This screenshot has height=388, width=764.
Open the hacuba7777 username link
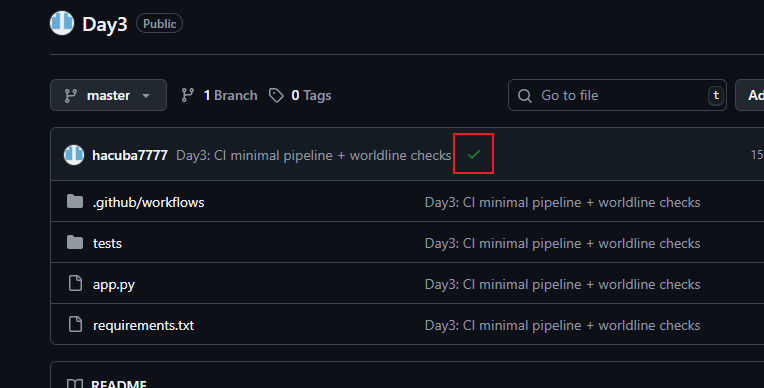[130, 155]
